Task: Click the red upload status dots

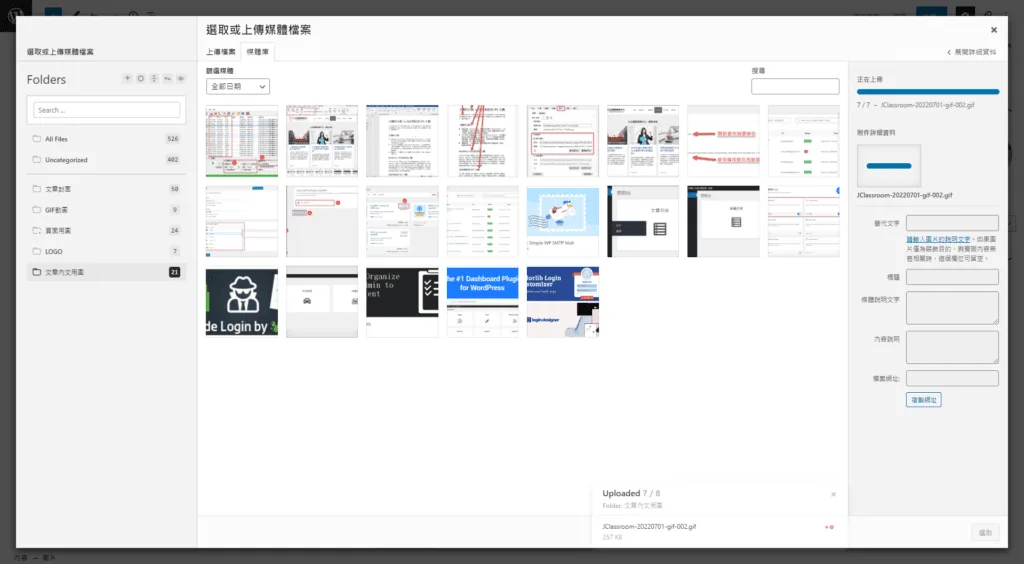Action: [829, 527]
